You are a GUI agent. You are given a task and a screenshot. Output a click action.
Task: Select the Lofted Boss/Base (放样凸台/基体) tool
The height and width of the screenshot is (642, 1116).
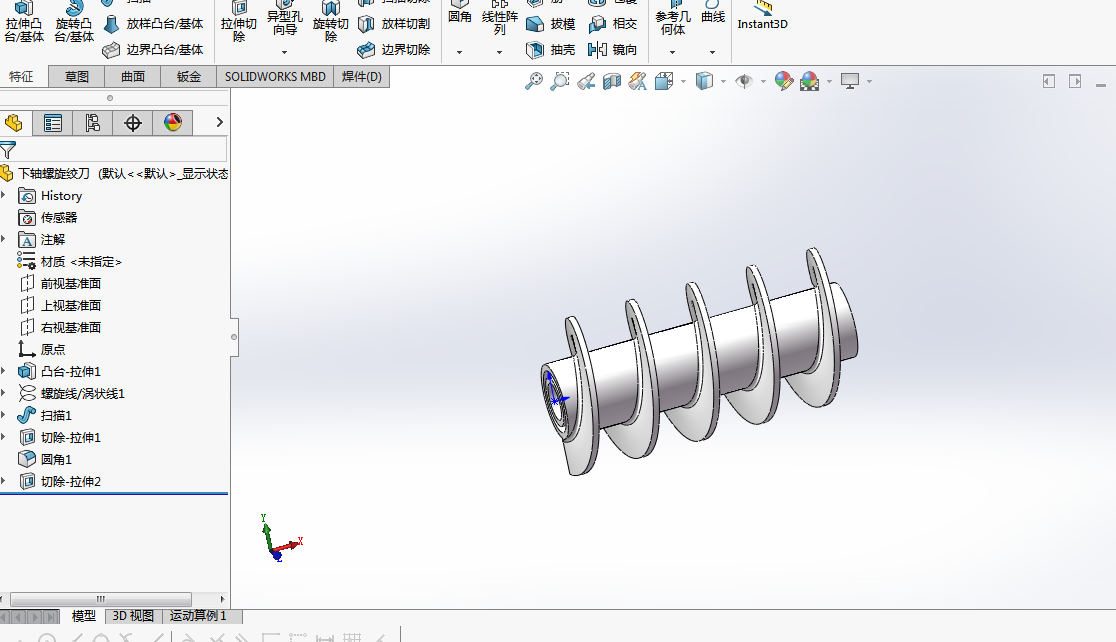(x=153, y=24)
